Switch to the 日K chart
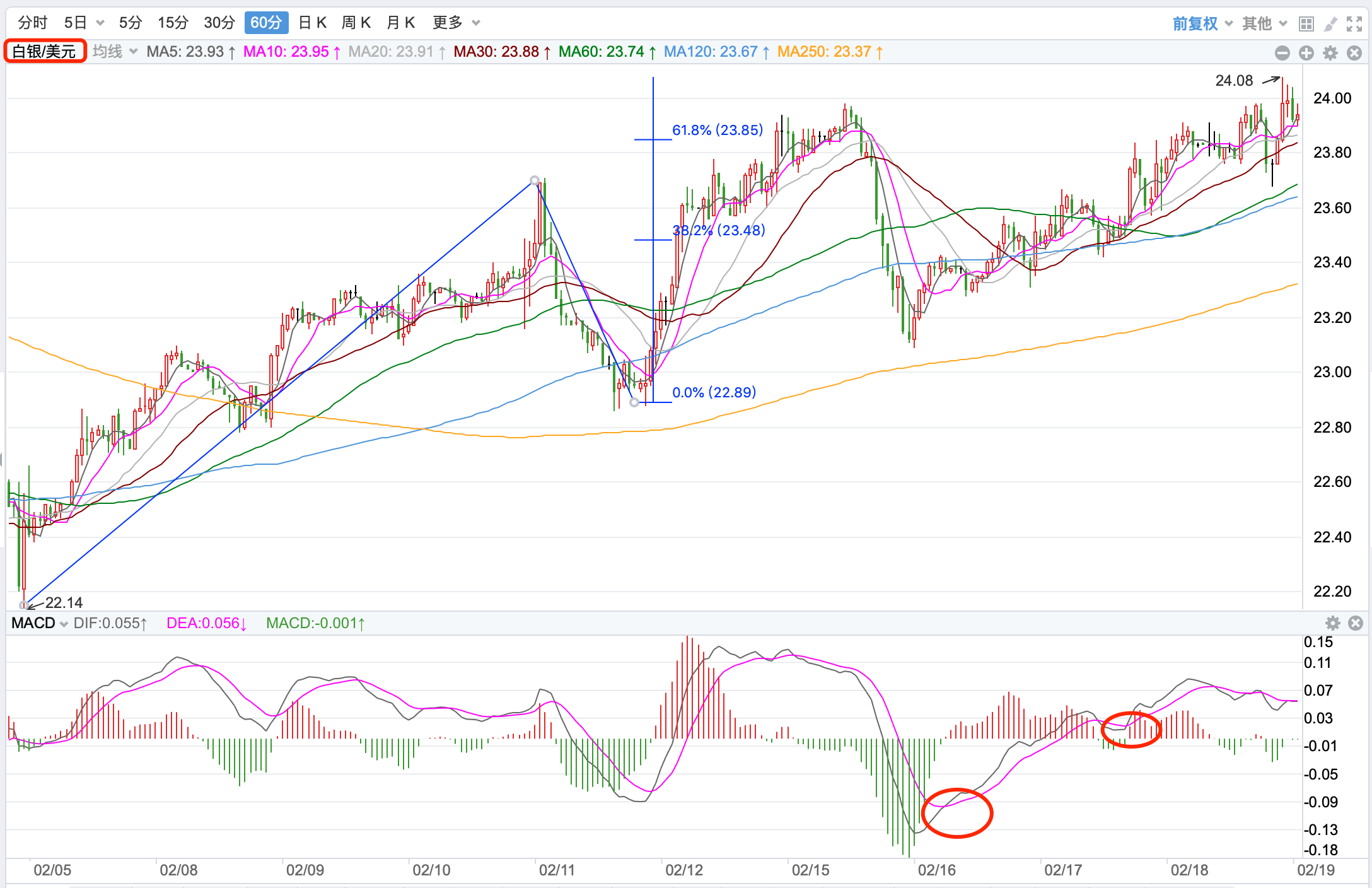1372x888 pixels. point(313,23)
